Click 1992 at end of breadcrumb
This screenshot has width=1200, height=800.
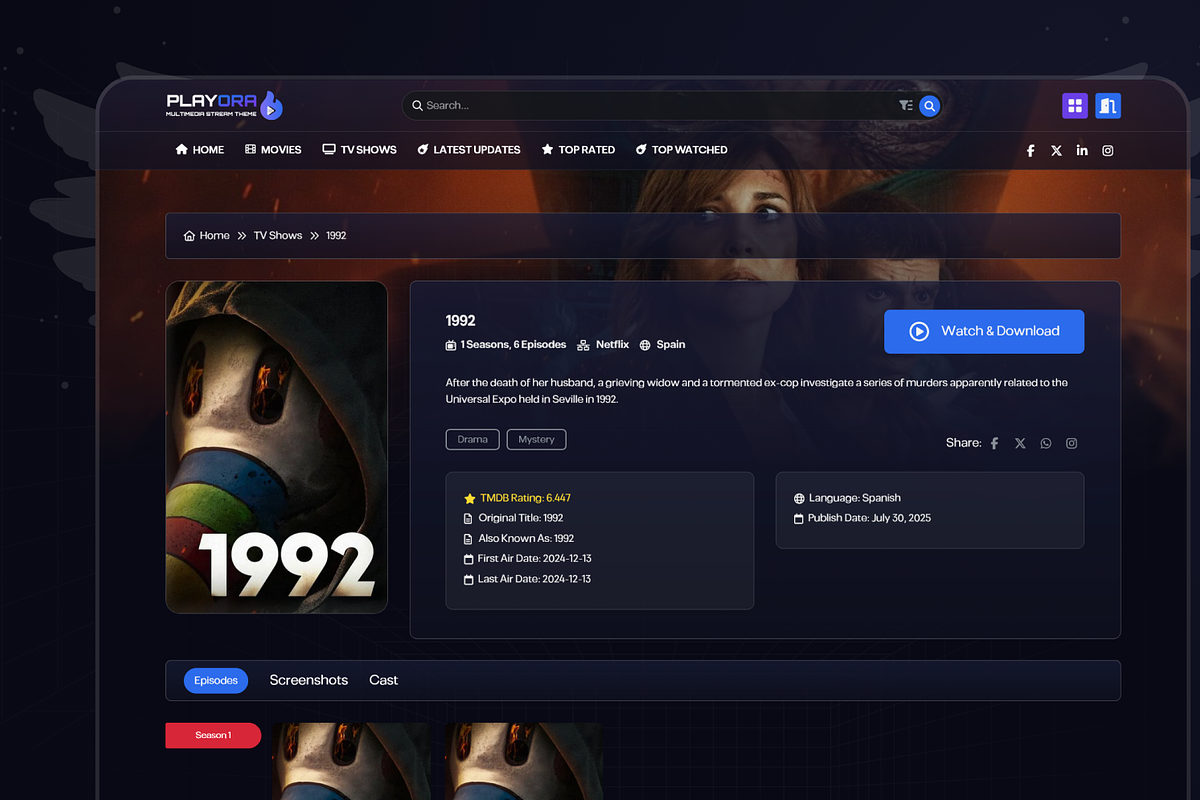point(336,236)
